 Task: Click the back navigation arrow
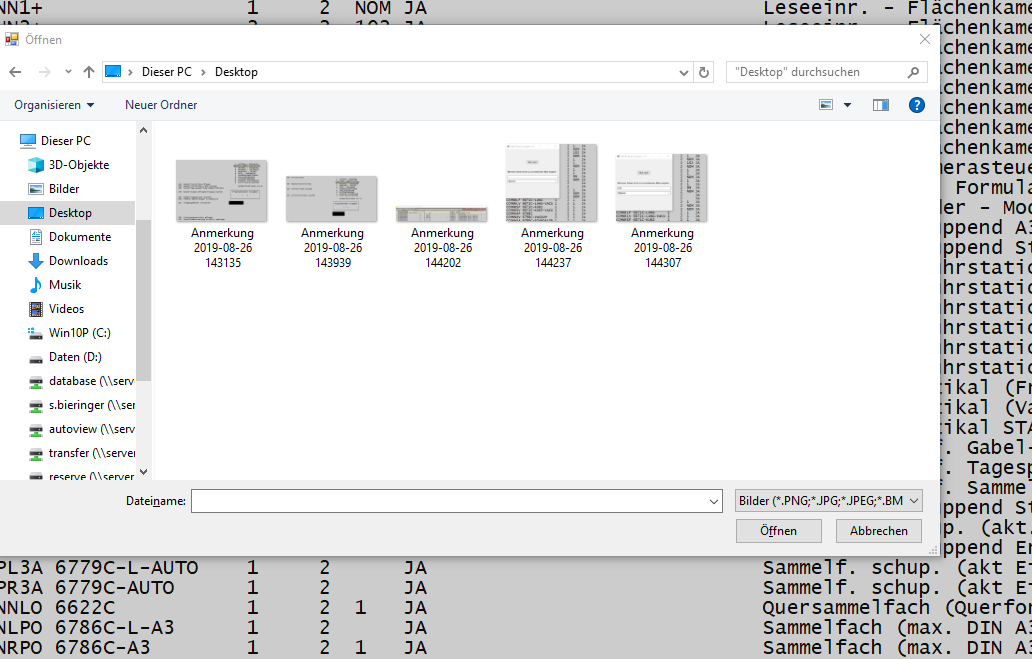15,72
